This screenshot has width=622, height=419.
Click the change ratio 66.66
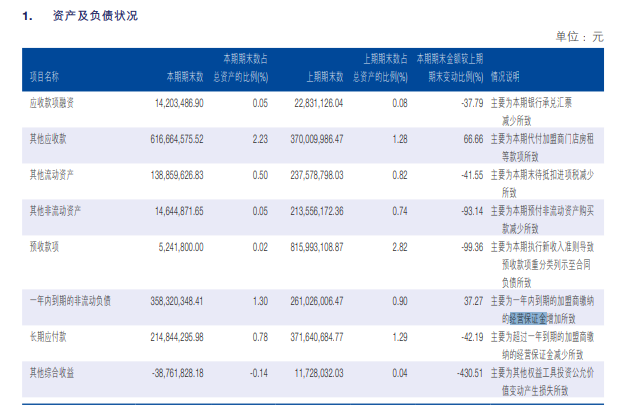(474, 139)
